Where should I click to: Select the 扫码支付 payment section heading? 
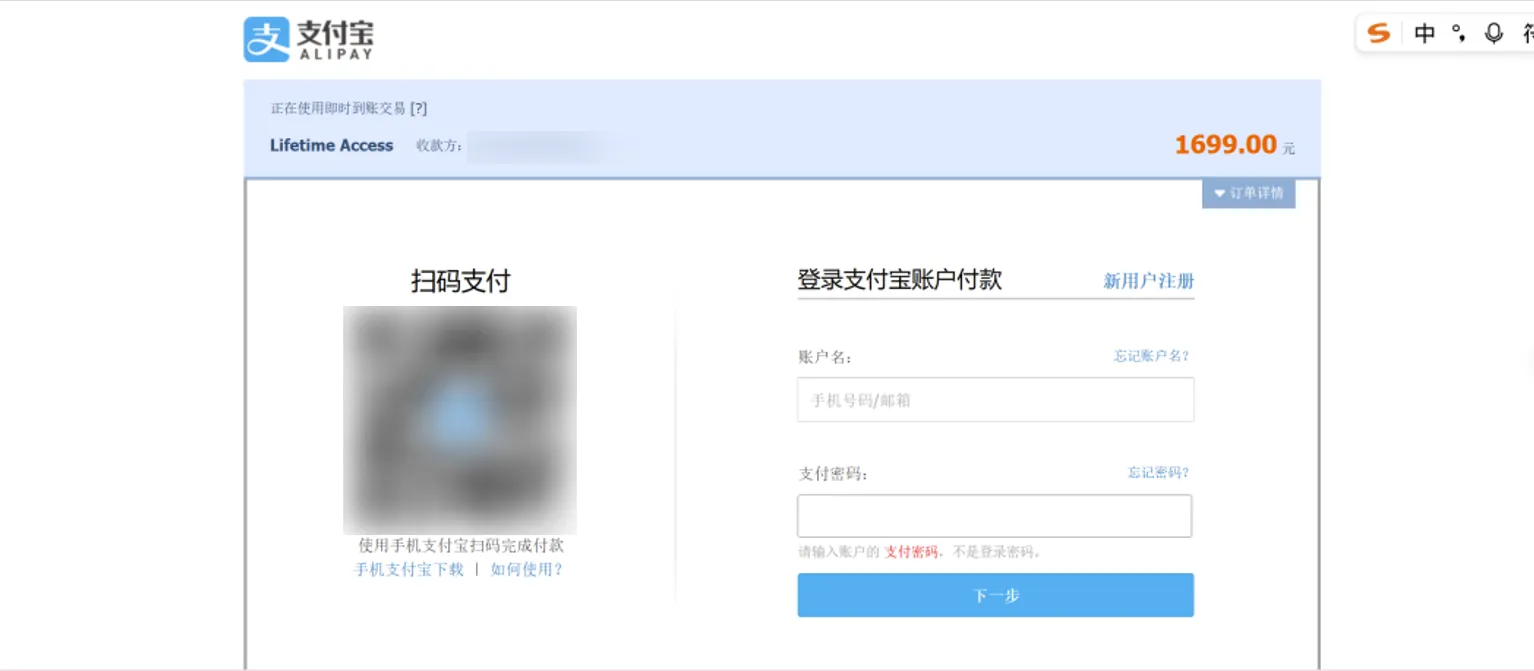pos(459,281)
